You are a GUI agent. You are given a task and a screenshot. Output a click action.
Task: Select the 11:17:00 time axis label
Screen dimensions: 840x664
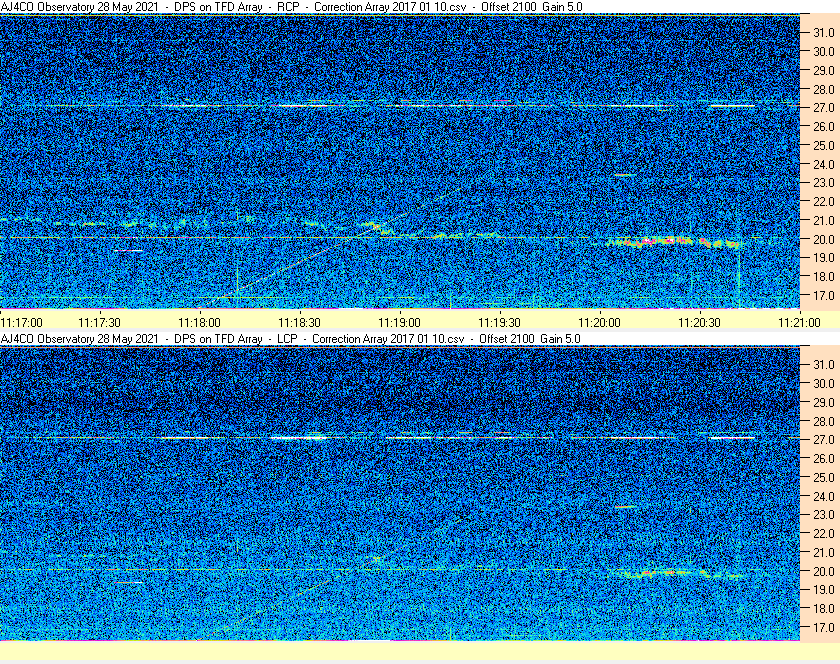point(21,323)
